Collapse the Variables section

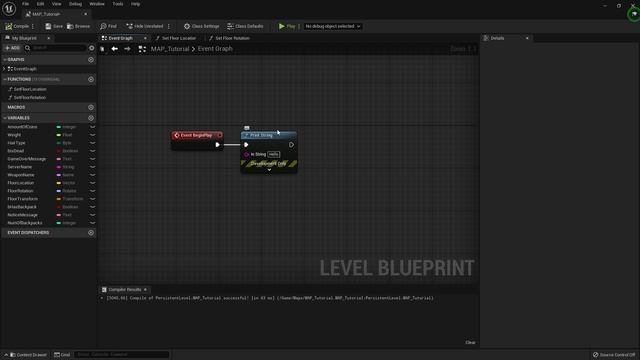[x=5, y=118]
